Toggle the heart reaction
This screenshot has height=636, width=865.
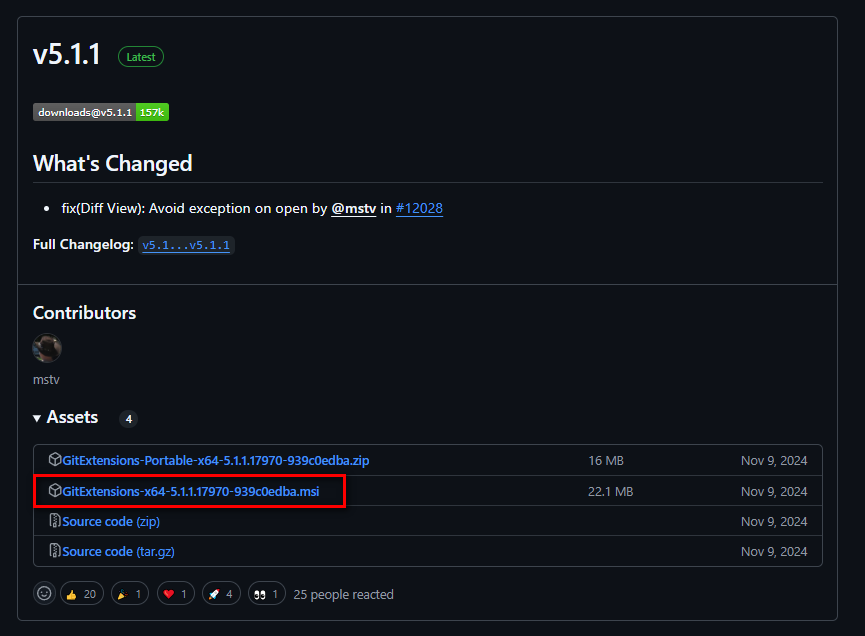(175, 594)
